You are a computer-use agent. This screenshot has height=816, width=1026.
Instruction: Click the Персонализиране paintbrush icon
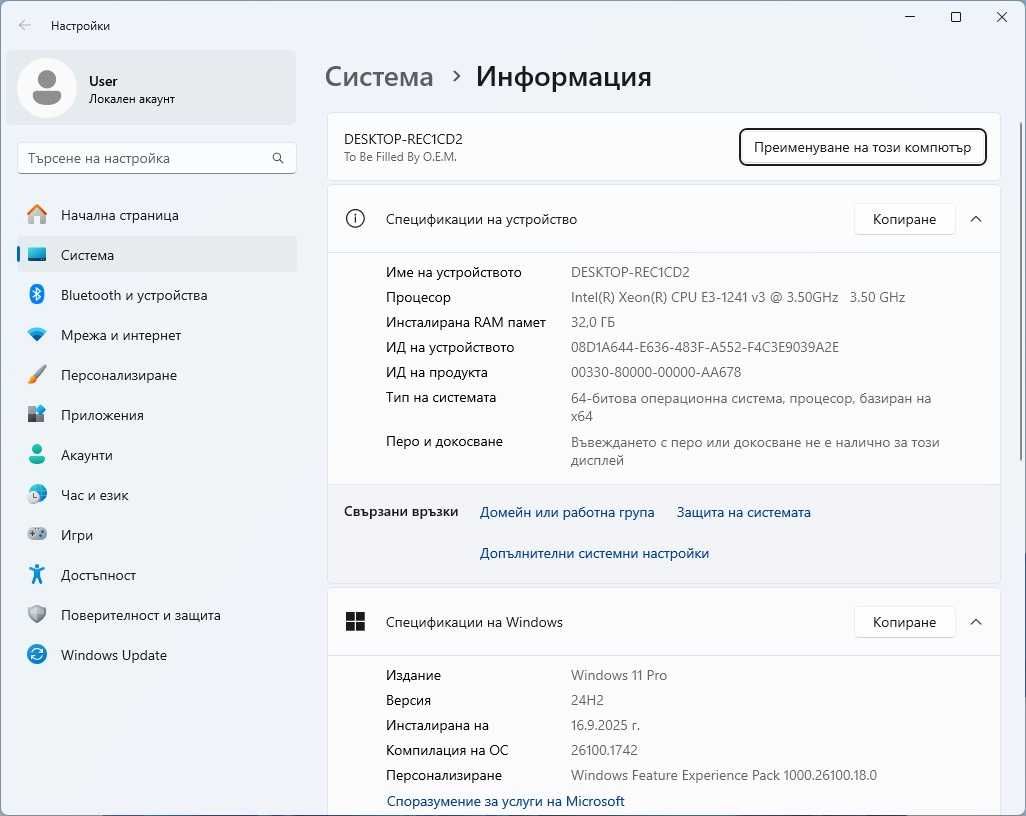click(37, 374)
